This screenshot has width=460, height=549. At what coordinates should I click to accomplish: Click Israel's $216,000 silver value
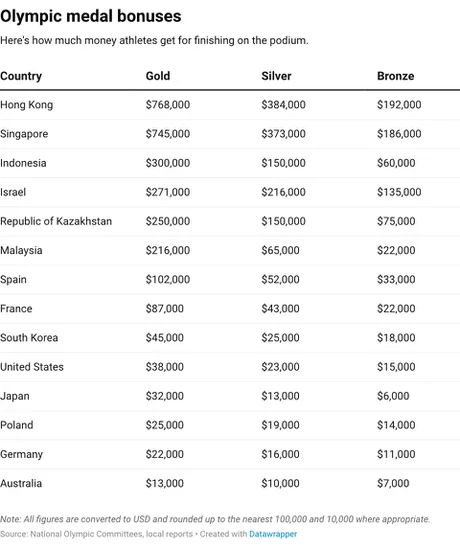(x=283, y=192)
